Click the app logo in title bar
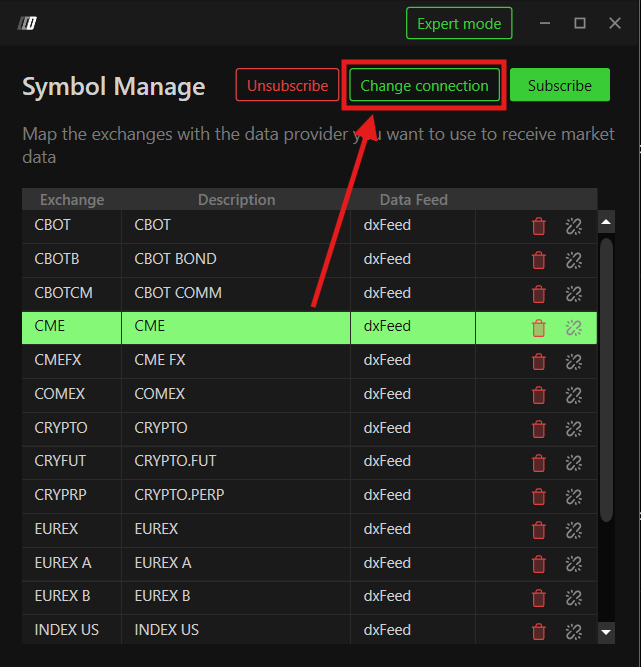Screen dimensions: 641x667 click(x=27, y=23)
